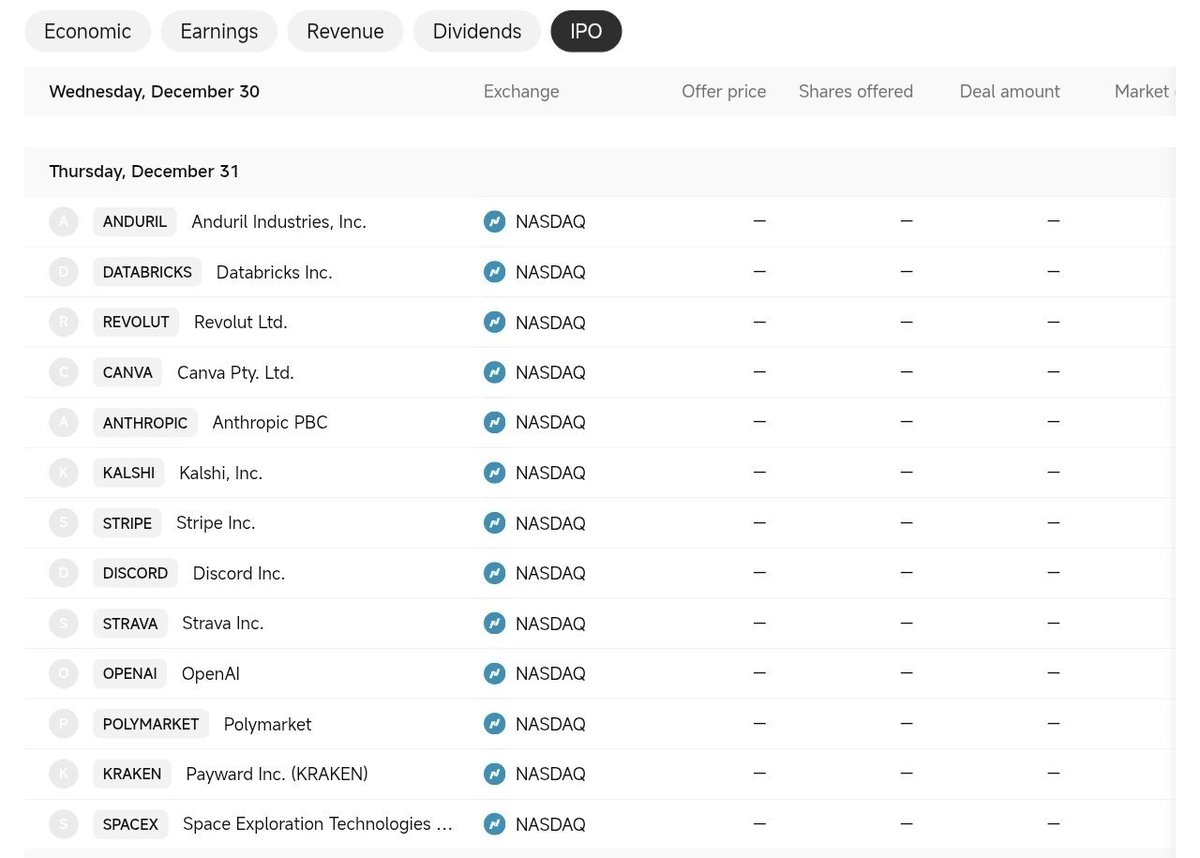1200x858 pixels.
Task: Click the Canva Pty. Ltd. company name
Action: point(235,372)
